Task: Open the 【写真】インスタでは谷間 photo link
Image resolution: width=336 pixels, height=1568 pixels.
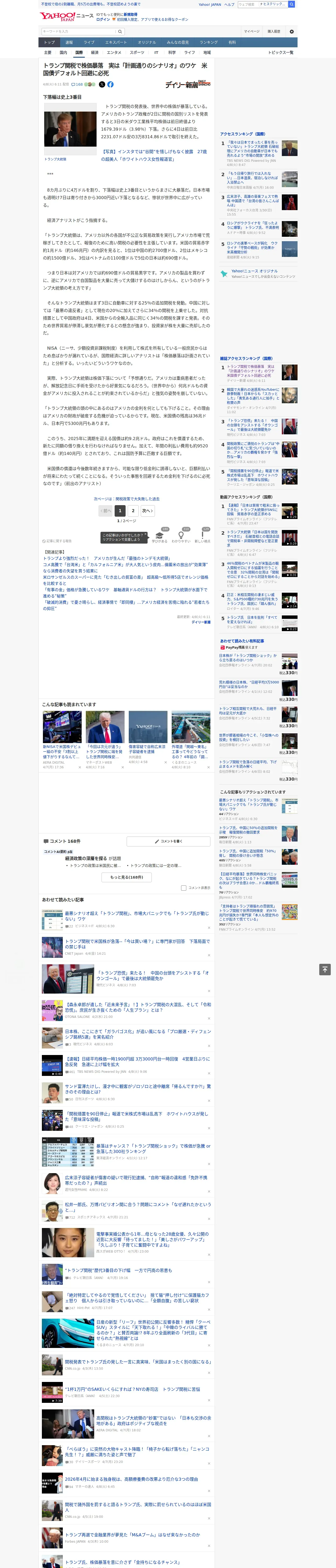Action: [x=154, y=155]
